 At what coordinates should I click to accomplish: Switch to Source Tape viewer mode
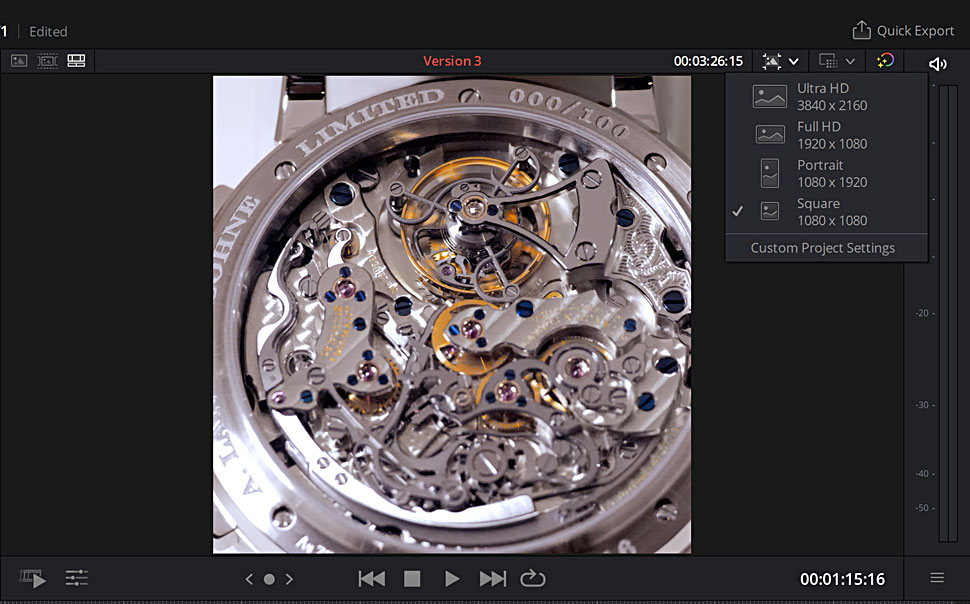(47, 61)
